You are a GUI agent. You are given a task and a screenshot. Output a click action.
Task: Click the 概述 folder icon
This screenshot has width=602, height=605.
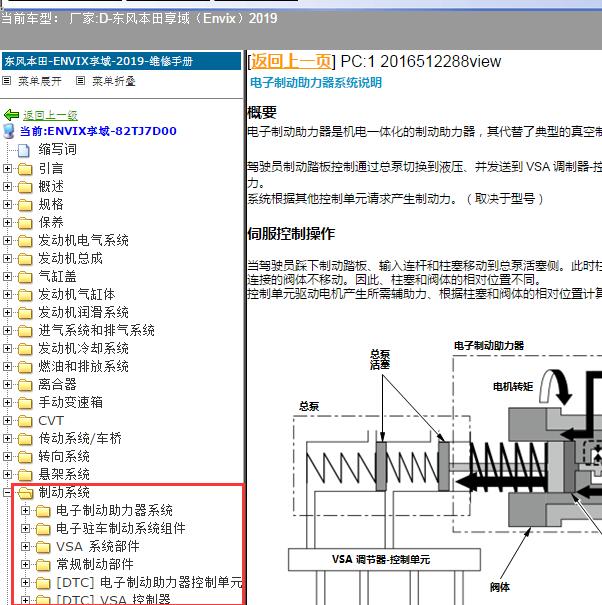click(x=25, y=187)
